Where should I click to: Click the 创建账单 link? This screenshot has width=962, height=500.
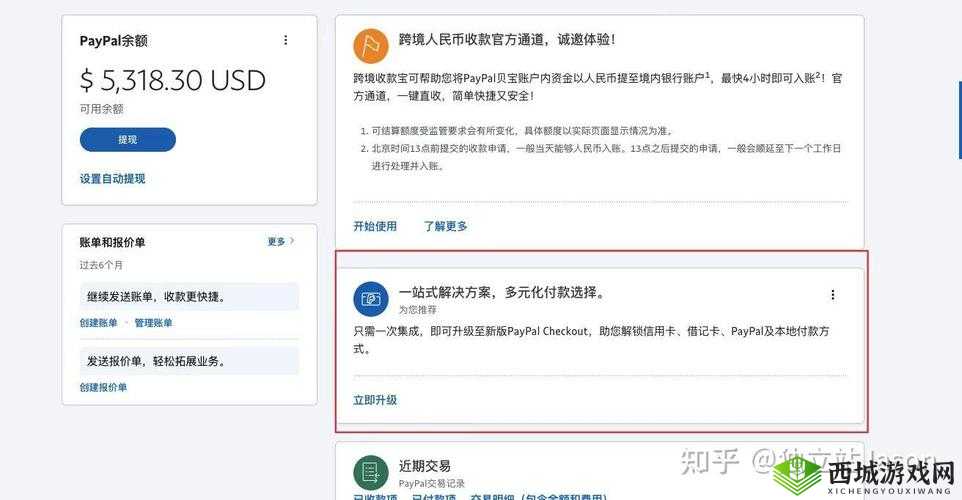[x=98, y=323]
